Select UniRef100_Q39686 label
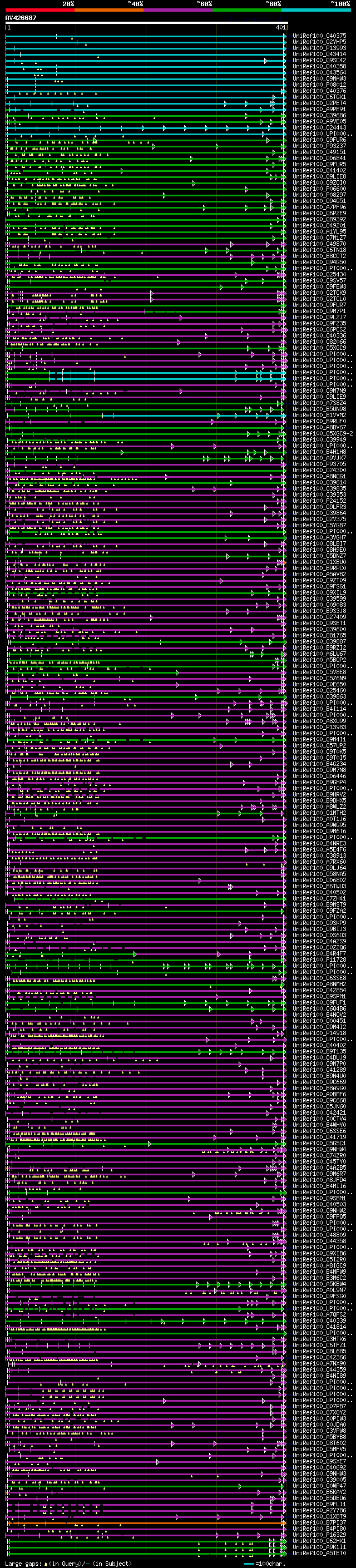The width and height of the screenshot is (356, 1568). pos(319,116)
